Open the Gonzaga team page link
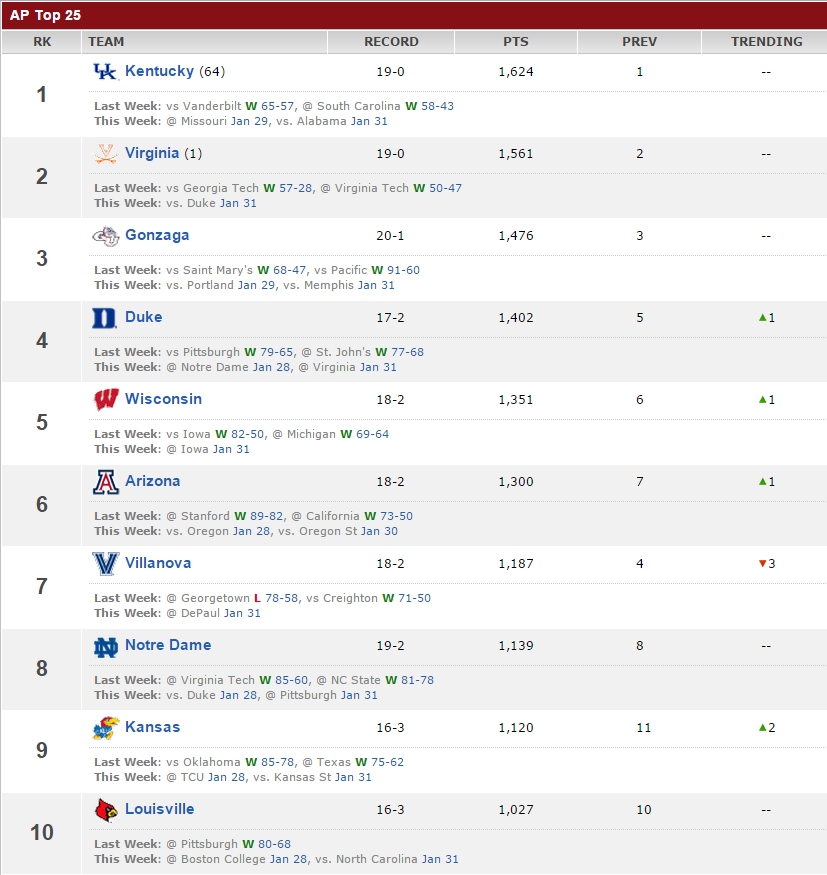The height and width of the screenshot is (875, 827). 157,235
